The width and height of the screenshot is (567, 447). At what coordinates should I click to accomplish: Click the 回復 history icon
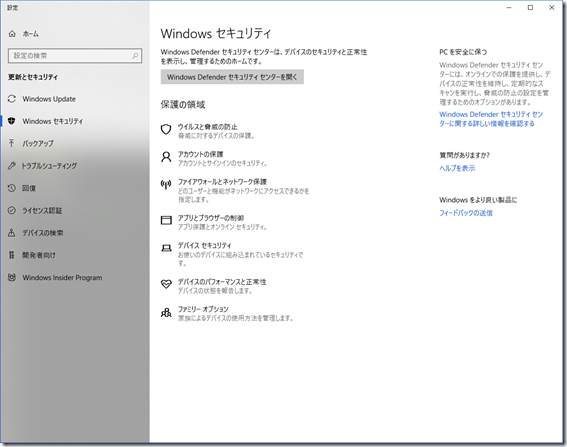(x=12, y=188)
